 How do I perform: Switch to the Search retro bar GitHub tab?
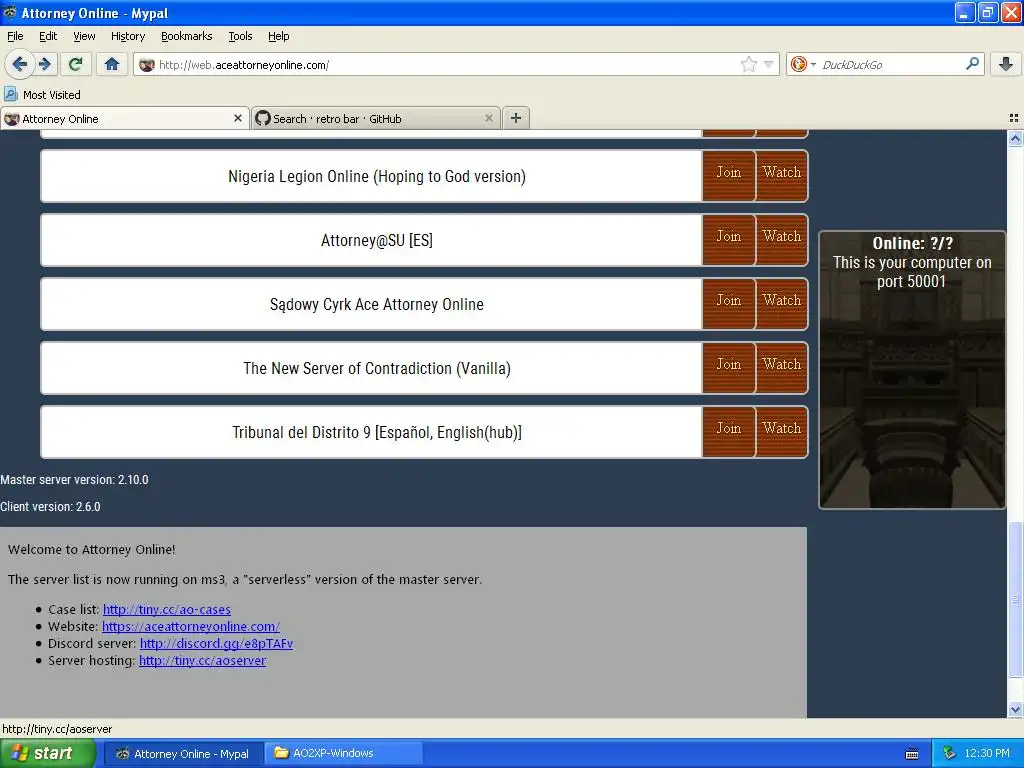coord(376,118)
